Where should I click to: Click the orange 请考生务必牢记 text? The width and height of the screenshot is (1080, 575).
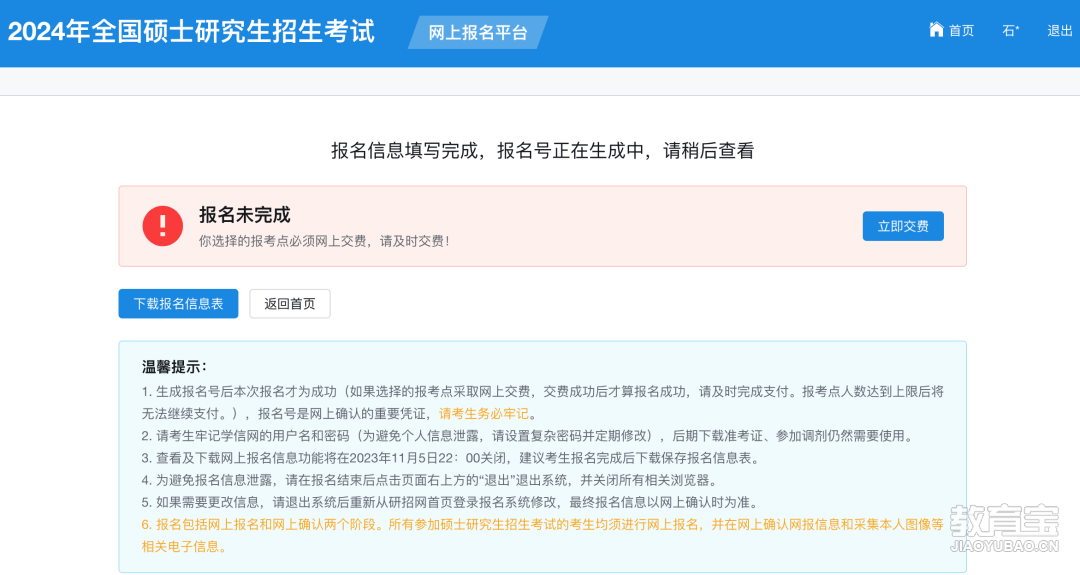(x=484, y=414)
